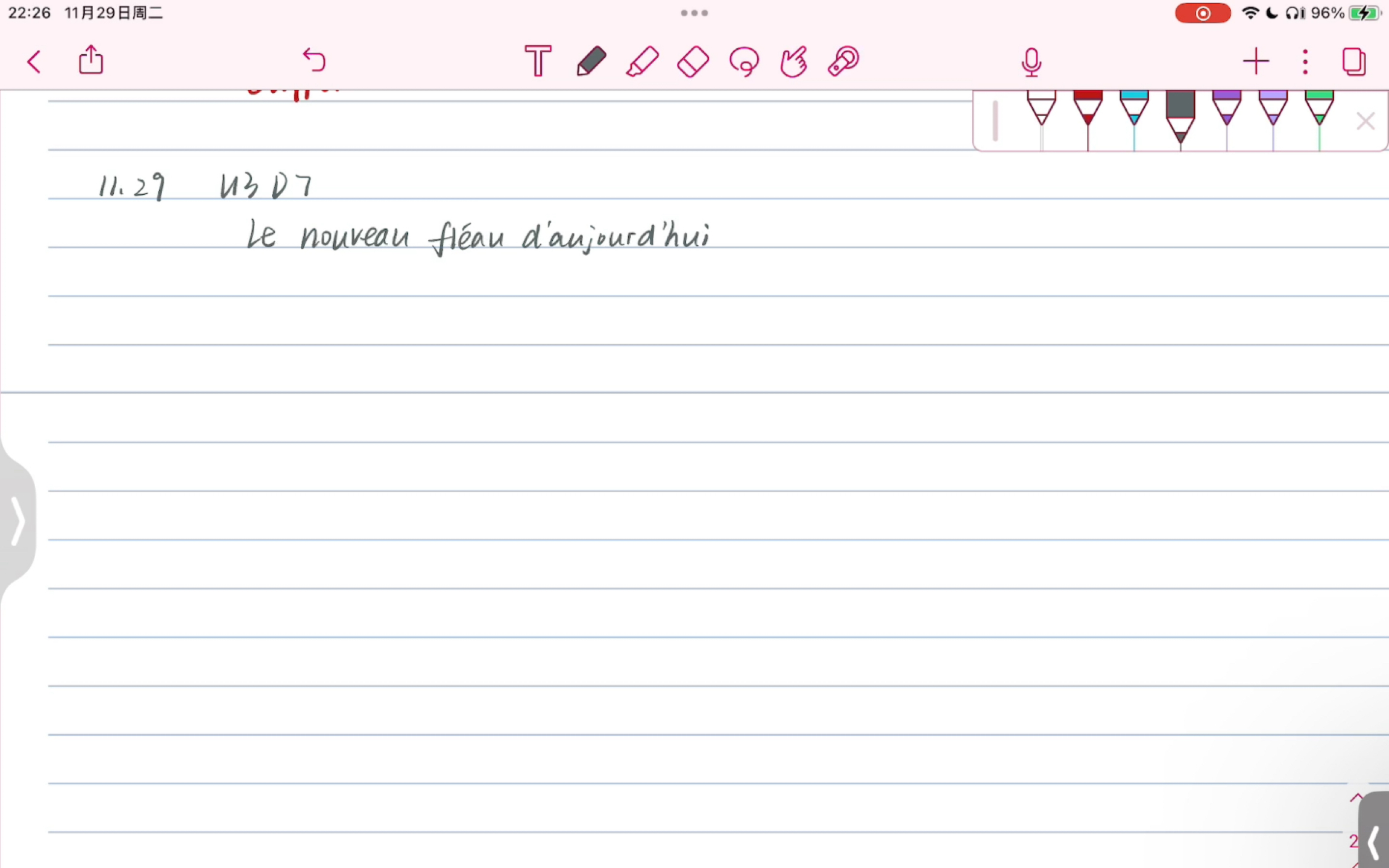This screenshot has width=1389, height=868.
Task: Select the Highlighter tool
Action: pyautogui.click(x=642, y=61)
